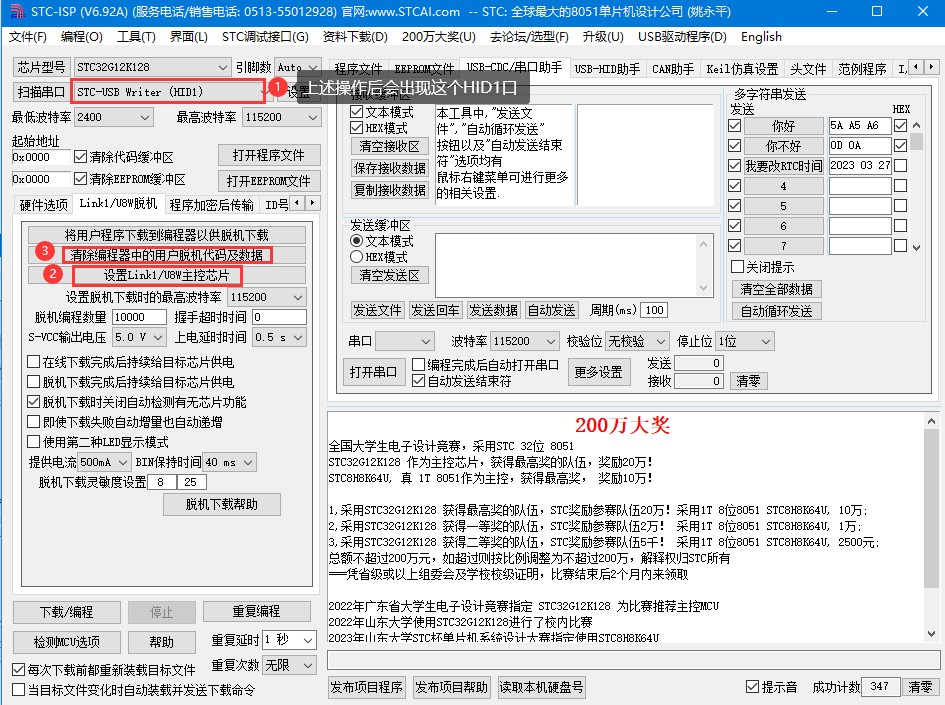Click the 脱机编程数量 10000 input field
The height and width of the screenshot is (705, 945).
[139, 317]
